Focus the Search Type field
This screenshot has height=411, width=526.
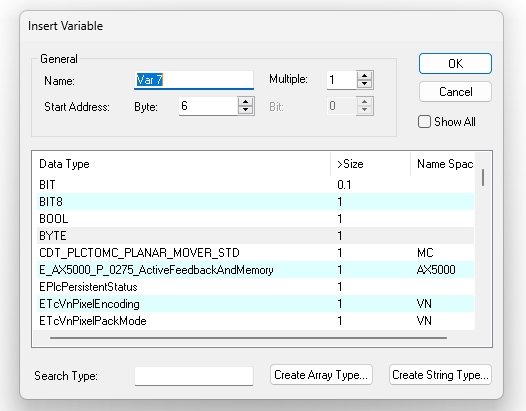tap(194, 376)
